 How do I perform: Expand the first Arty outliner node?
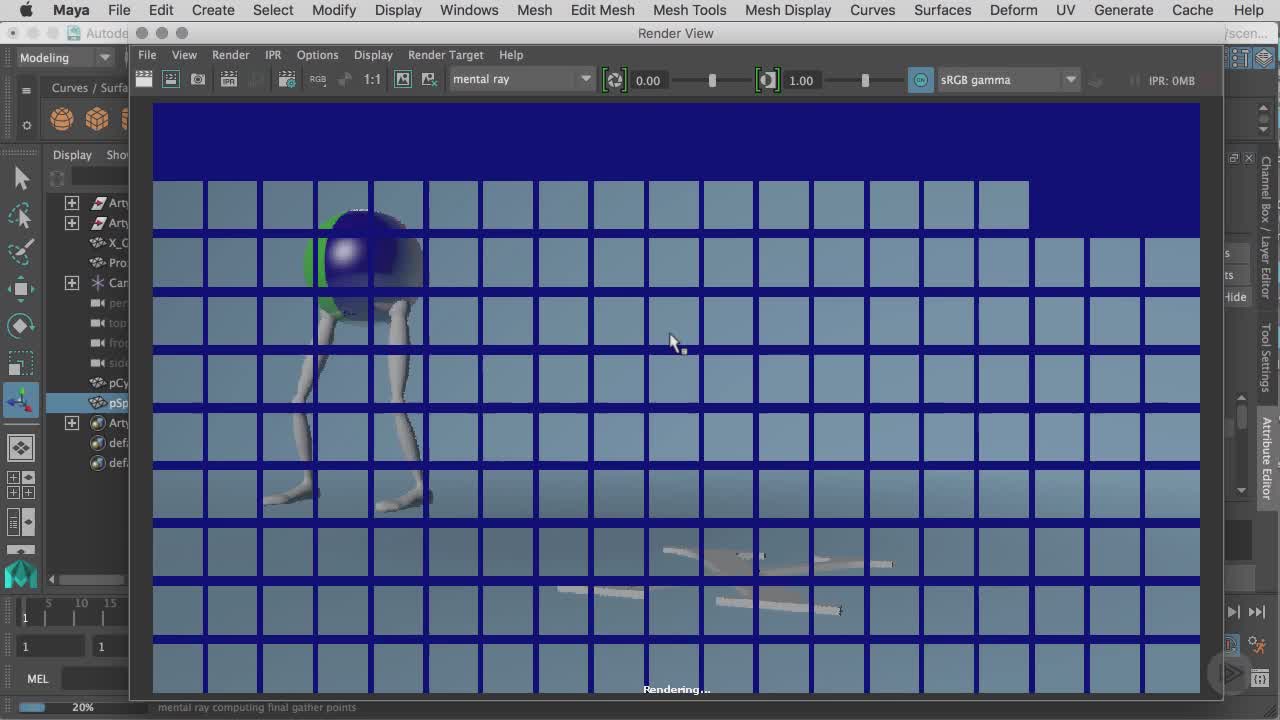72,203
